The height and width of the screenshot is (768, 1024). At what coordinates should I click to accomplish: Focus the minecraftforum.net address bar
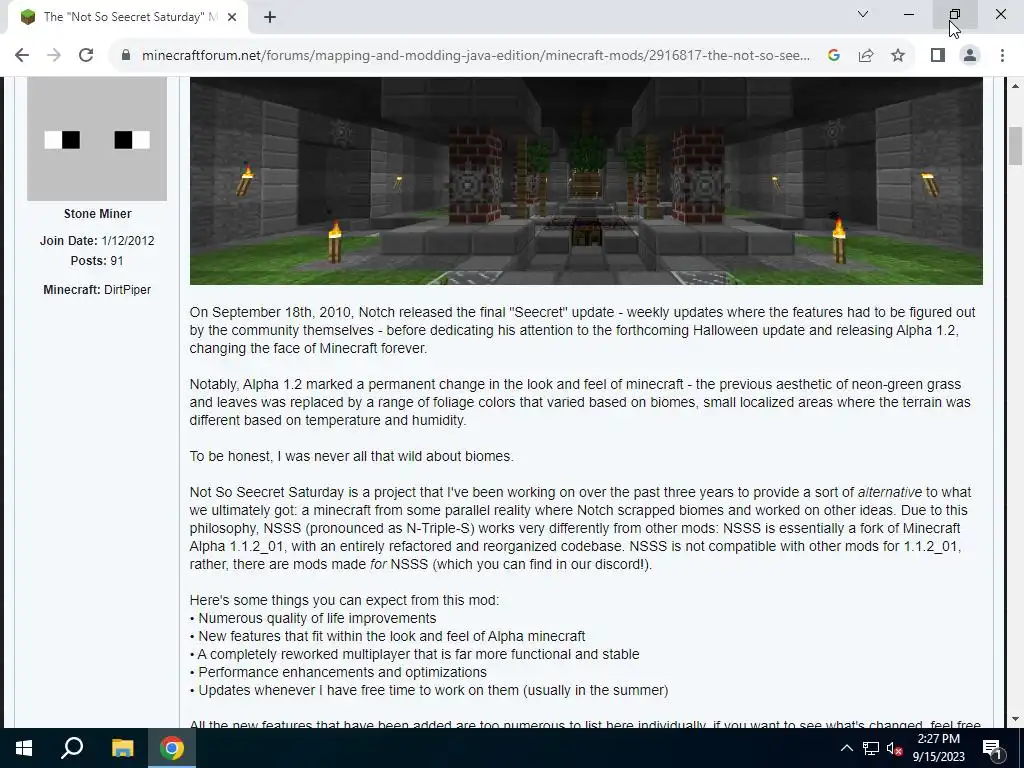(x=475, y=56)
